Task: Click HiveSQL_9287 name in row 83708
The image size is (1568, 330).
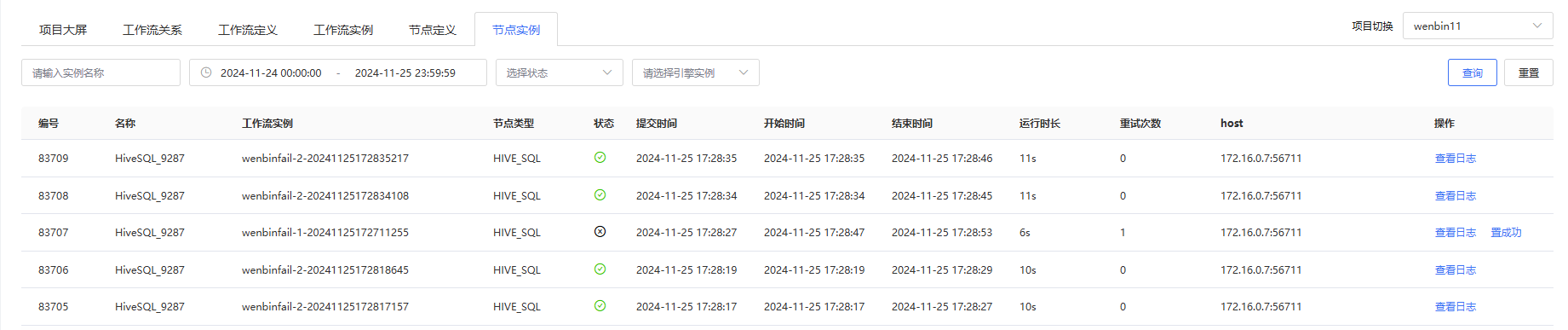Action: (150, 196)
